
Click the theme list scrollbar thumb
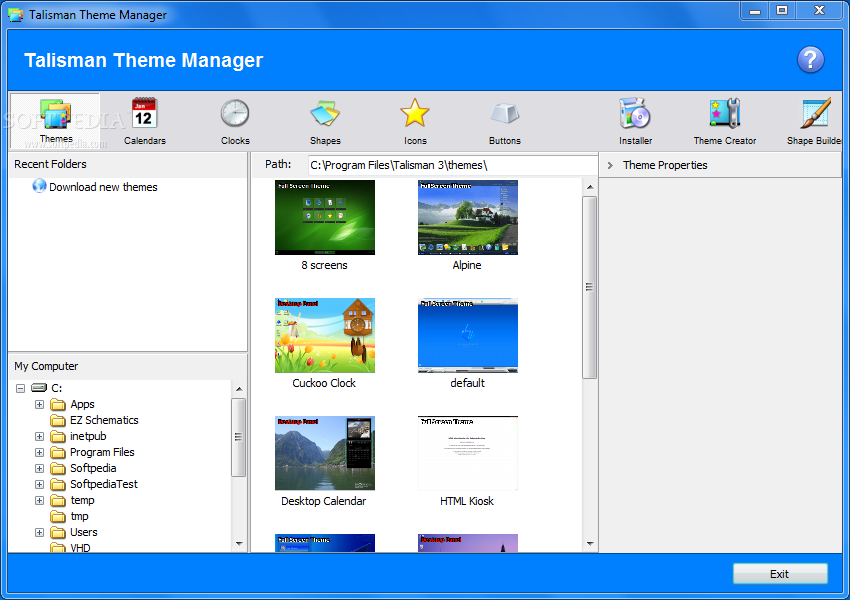590,287
